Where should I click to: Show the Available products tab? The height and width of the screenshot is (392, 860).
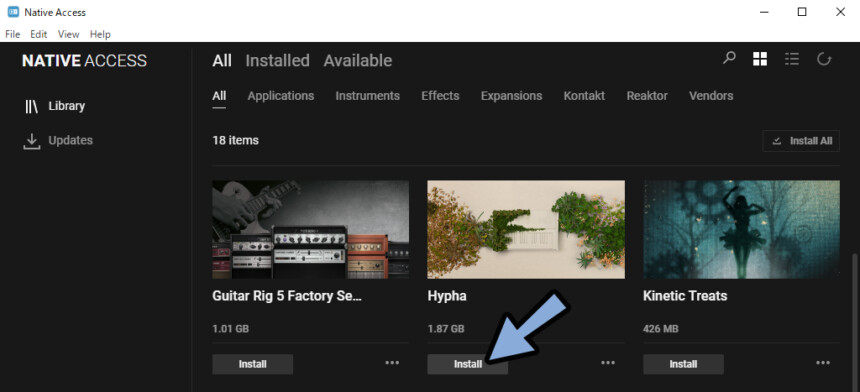(x=358, y=60)
